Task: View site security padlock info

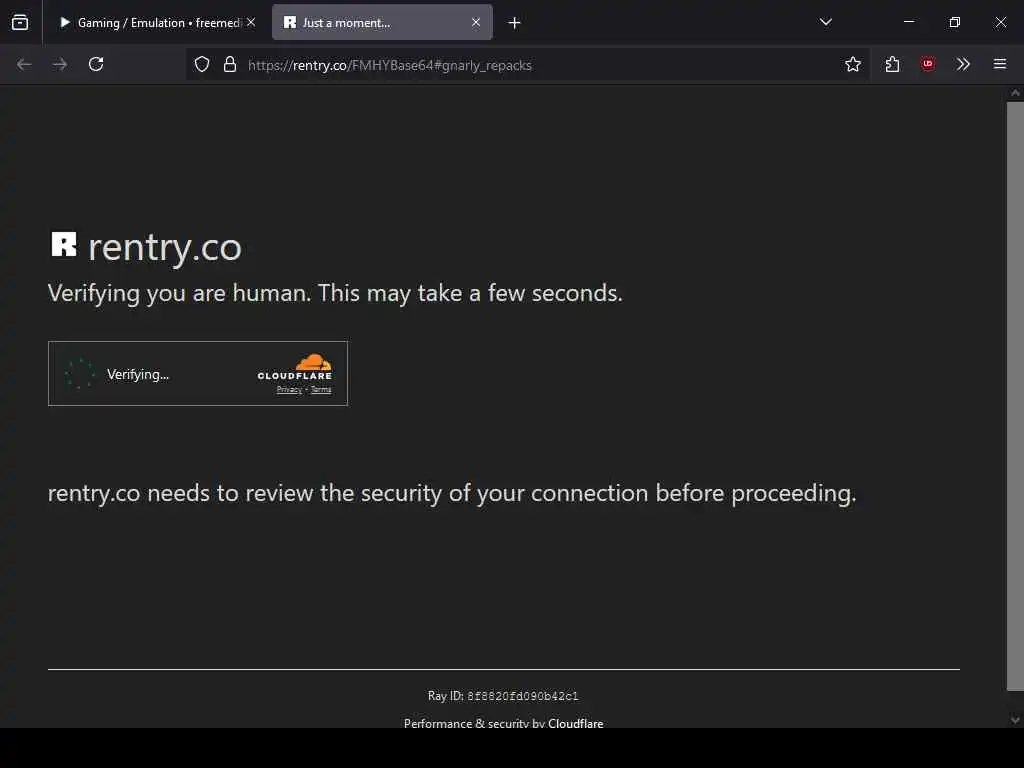Action: [230, 64]
